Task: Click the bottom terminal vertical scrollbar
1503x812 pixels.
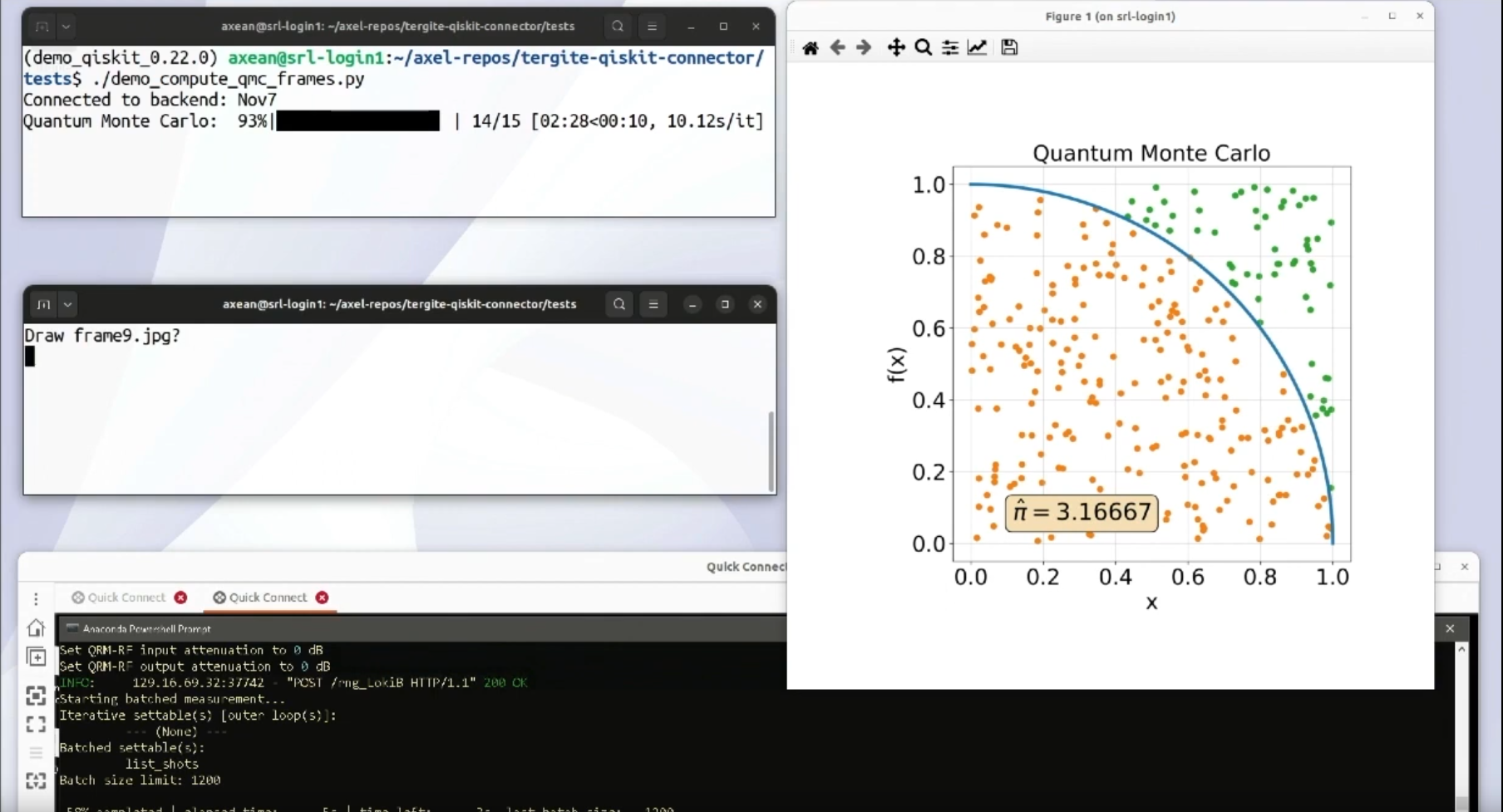Action: point(771,451)
